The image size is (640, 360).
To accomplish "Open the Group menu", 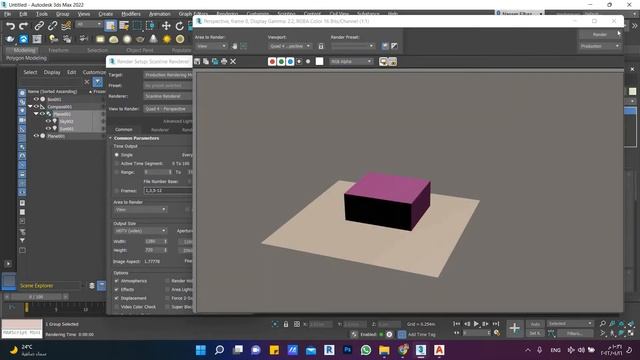I will [62, 14].
